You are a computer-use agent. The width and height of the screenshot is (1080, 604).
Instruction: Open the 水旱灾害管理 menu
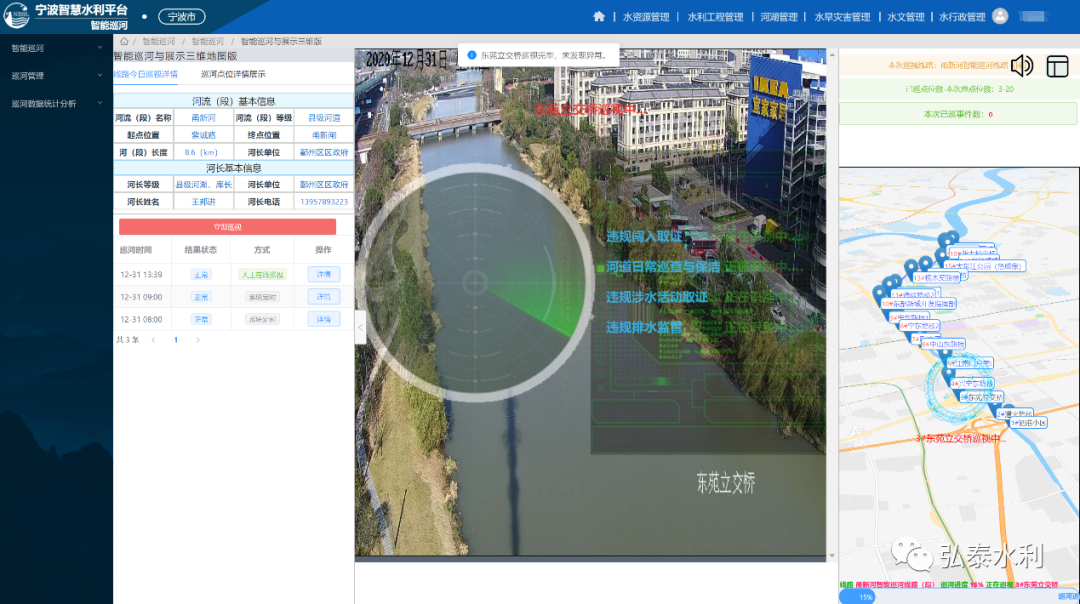[842, 17]
